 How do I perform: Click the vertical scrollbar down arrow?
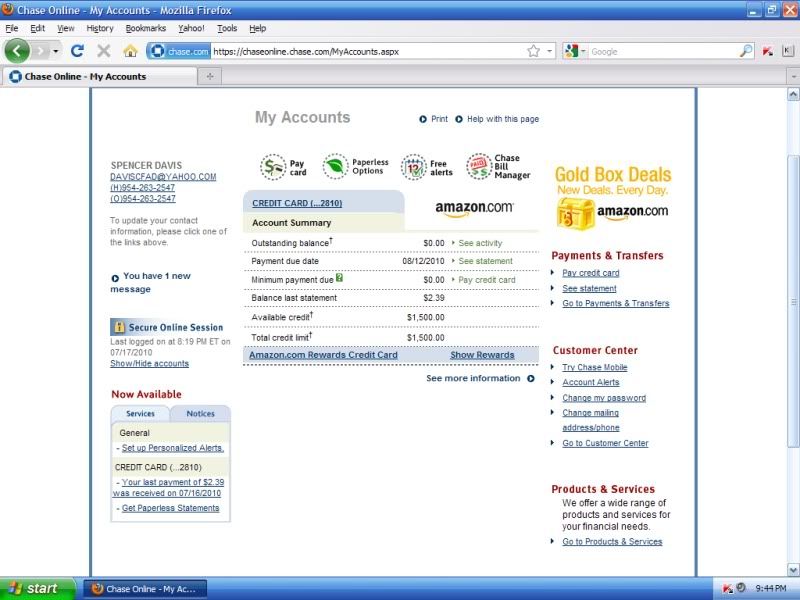(793, 569)
